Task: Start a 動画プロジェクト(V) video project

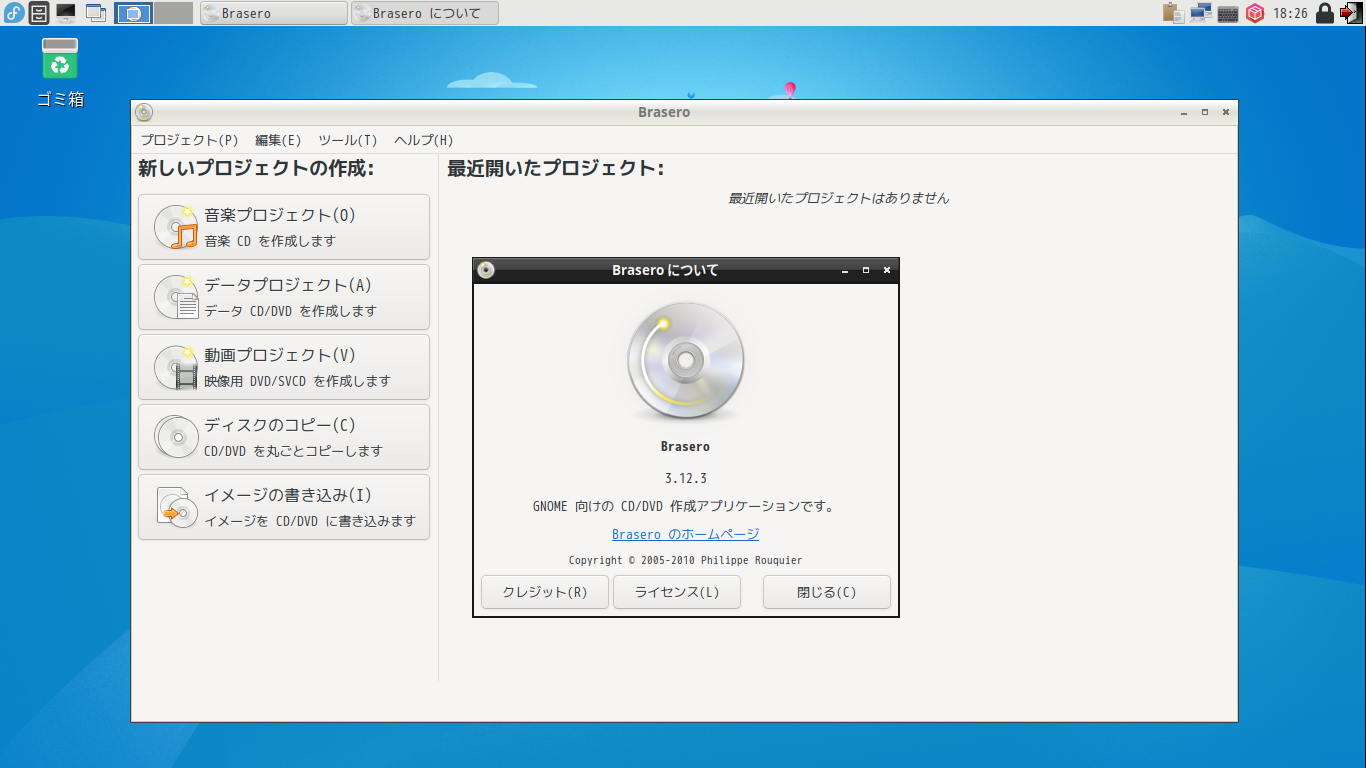Action: 284,367
